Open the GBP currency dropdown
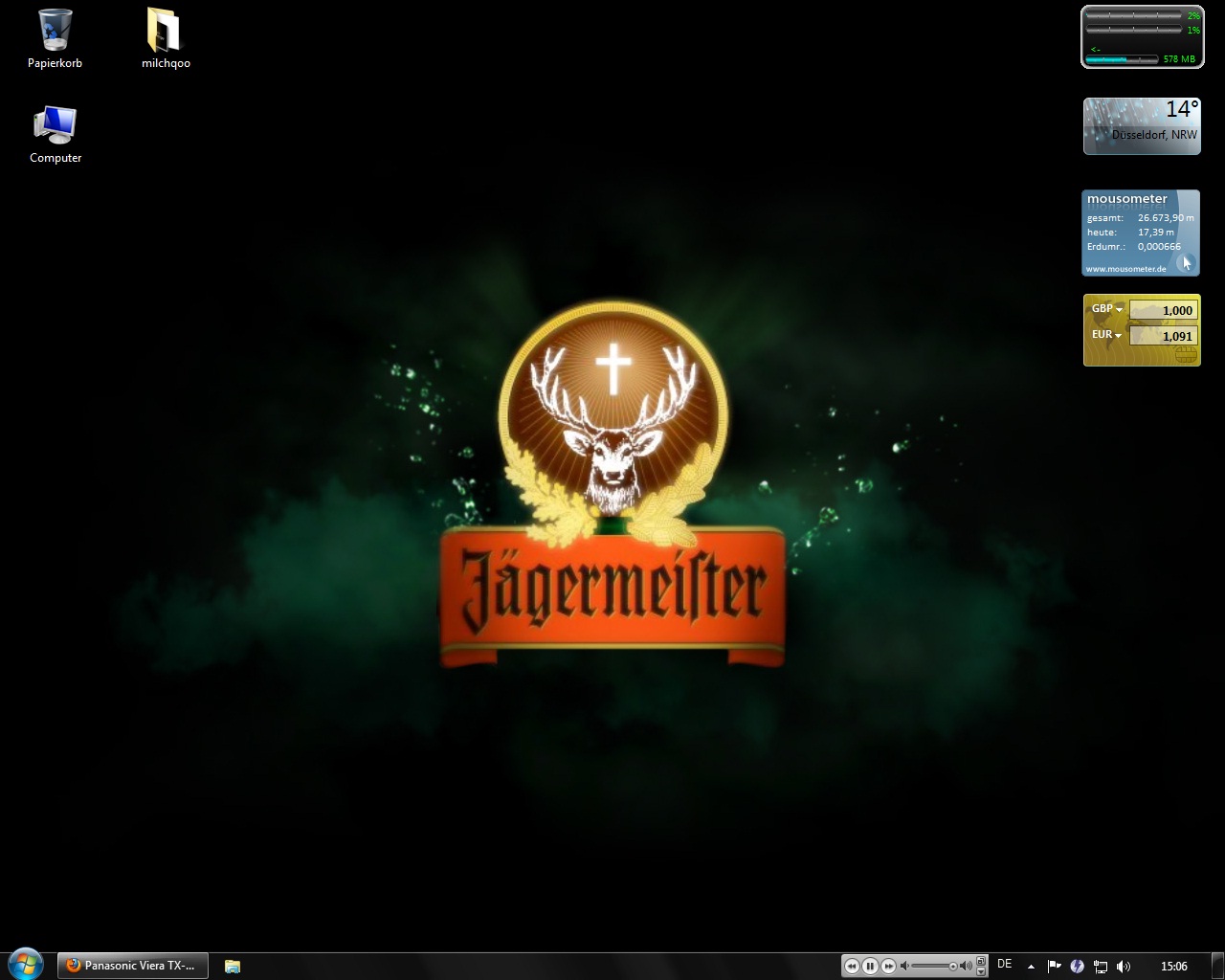The width and height of the screenshot is (1225, 980). click(x=1107, y=309)
